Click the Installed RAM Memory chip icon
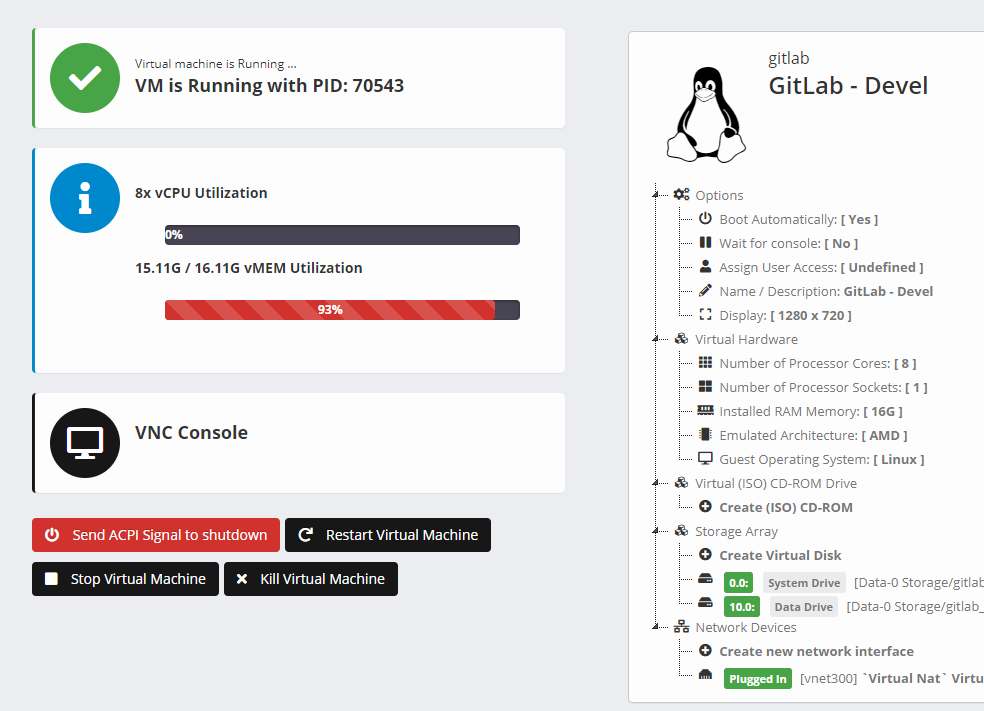This screenshot has height=711, width=984. (705, 410)
